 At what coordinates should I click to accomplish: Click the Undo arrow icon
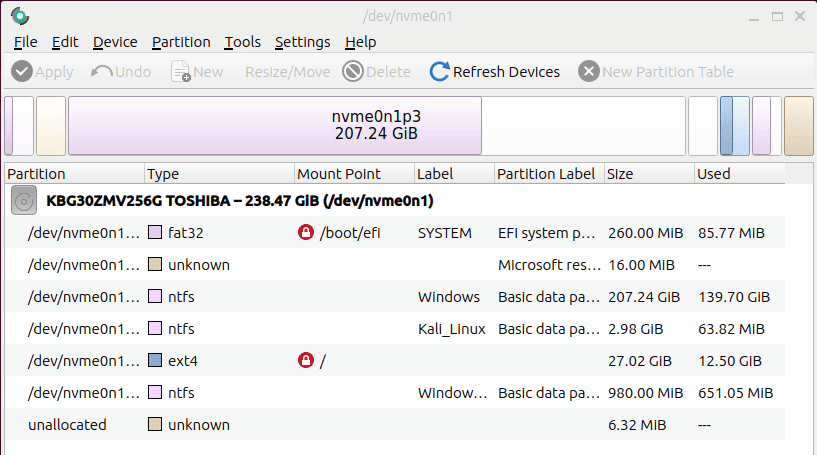pyautogui.click(x=101, y=71)
